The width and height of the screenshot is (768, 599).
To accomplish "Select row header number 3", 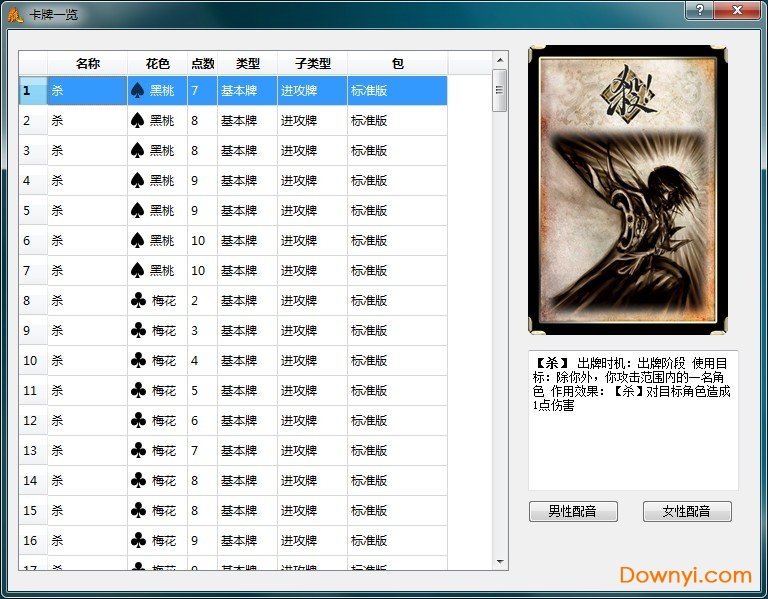I will point(33,150).
